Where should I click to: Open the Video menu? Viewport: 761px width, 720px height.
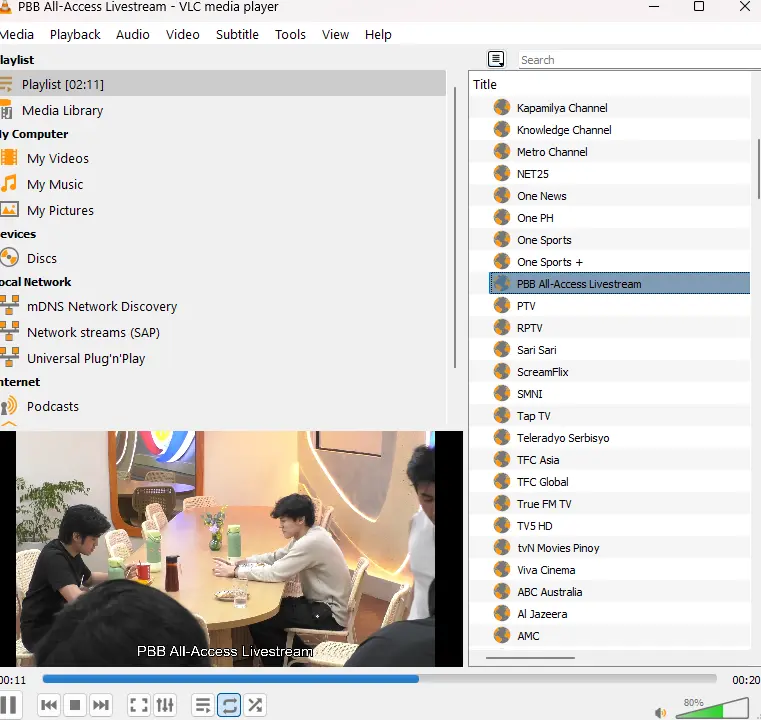(x=182, y=34)
